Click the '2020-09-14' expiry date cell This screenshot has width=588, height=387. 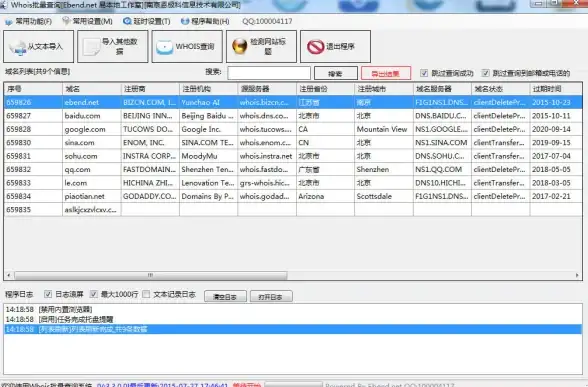[x=556, y=129]
